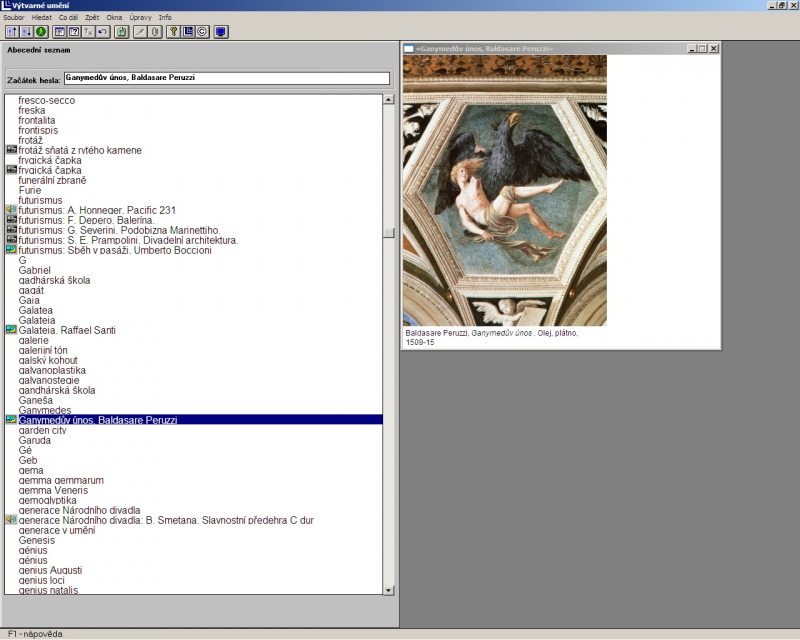Select the freska entry
This screenshot has height=640, width=800.
click(32, 110)
